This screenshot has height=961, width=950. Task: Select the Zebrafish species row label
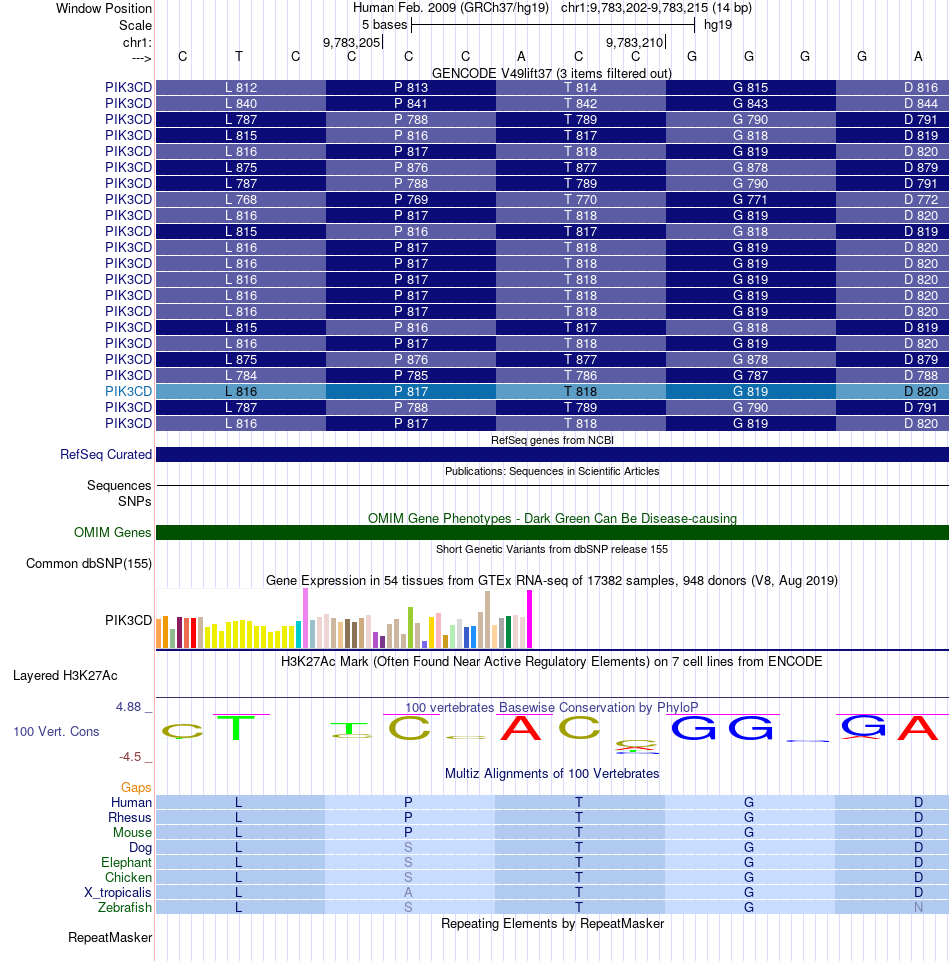coord(124,907)
